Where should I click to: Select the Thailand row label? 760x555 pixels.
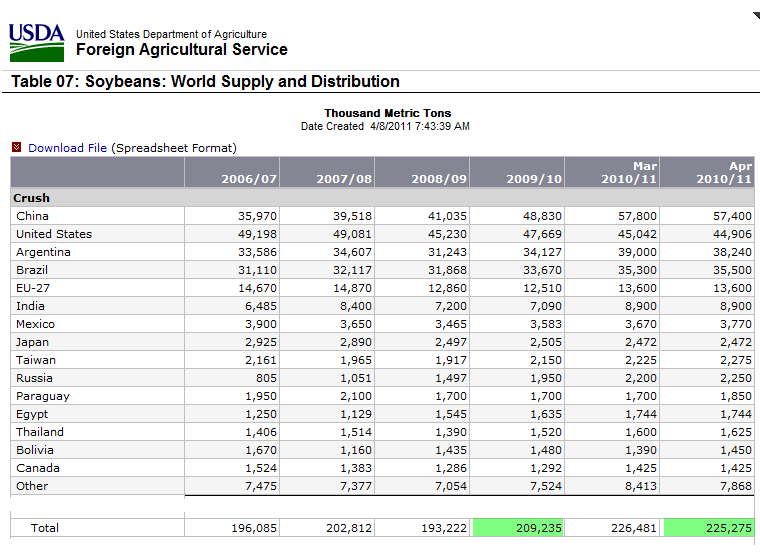coord(40,432)
